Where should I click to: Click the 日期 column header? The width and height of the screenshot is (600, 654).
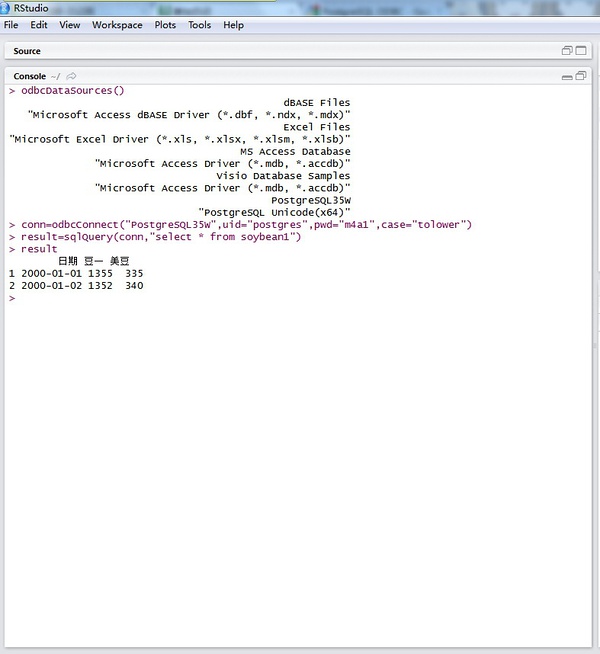[x=68, y=261]
